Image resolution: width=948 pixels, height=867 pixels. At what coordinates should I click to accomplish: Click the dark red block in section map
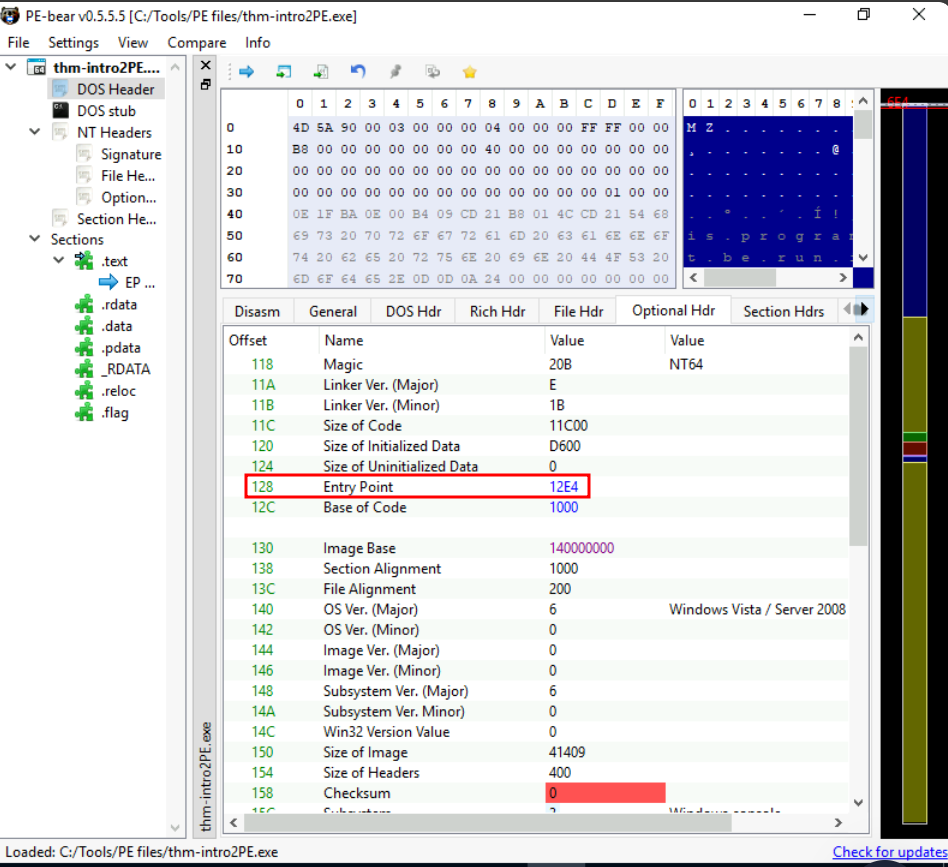point(915,448)
